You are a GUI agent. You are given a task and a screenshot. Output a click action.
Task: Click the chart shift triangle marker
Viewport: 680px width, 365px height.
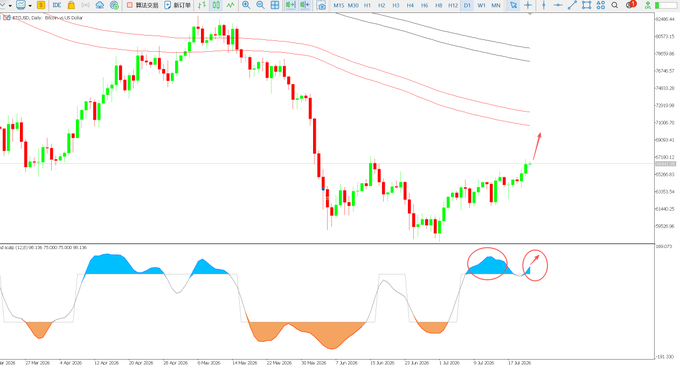pos(530,14)
